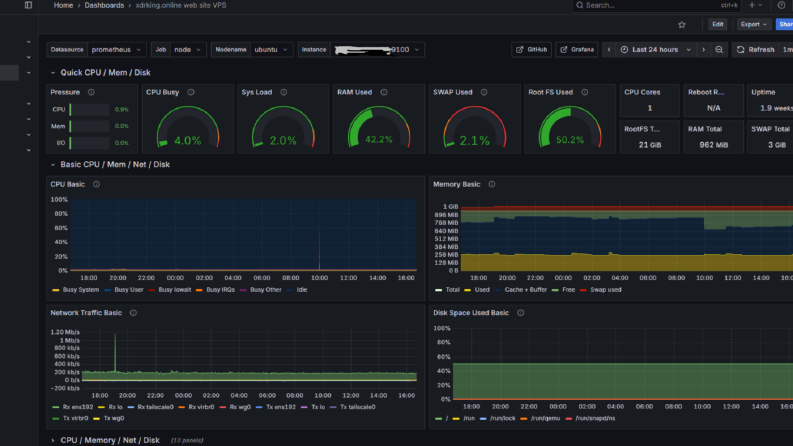Toggle Swap used series in legend

605,290
